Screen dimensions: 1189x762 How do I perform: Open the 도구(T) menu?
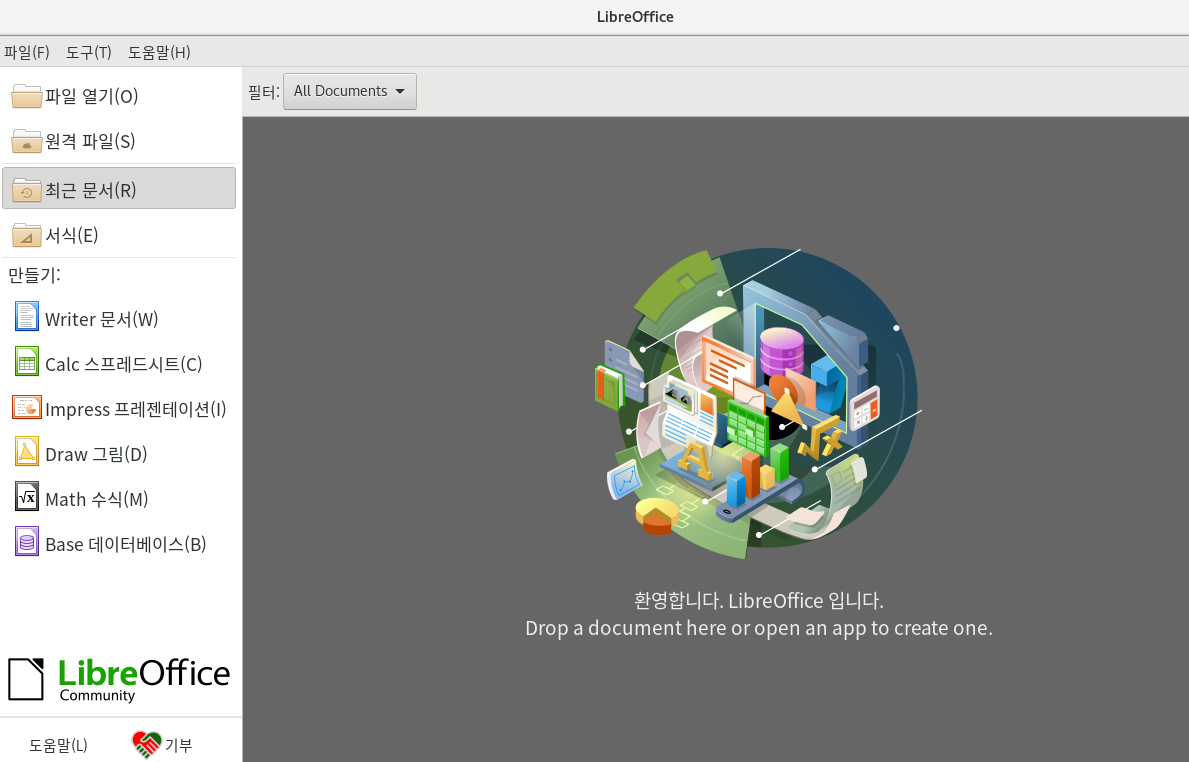coord(89,52)
